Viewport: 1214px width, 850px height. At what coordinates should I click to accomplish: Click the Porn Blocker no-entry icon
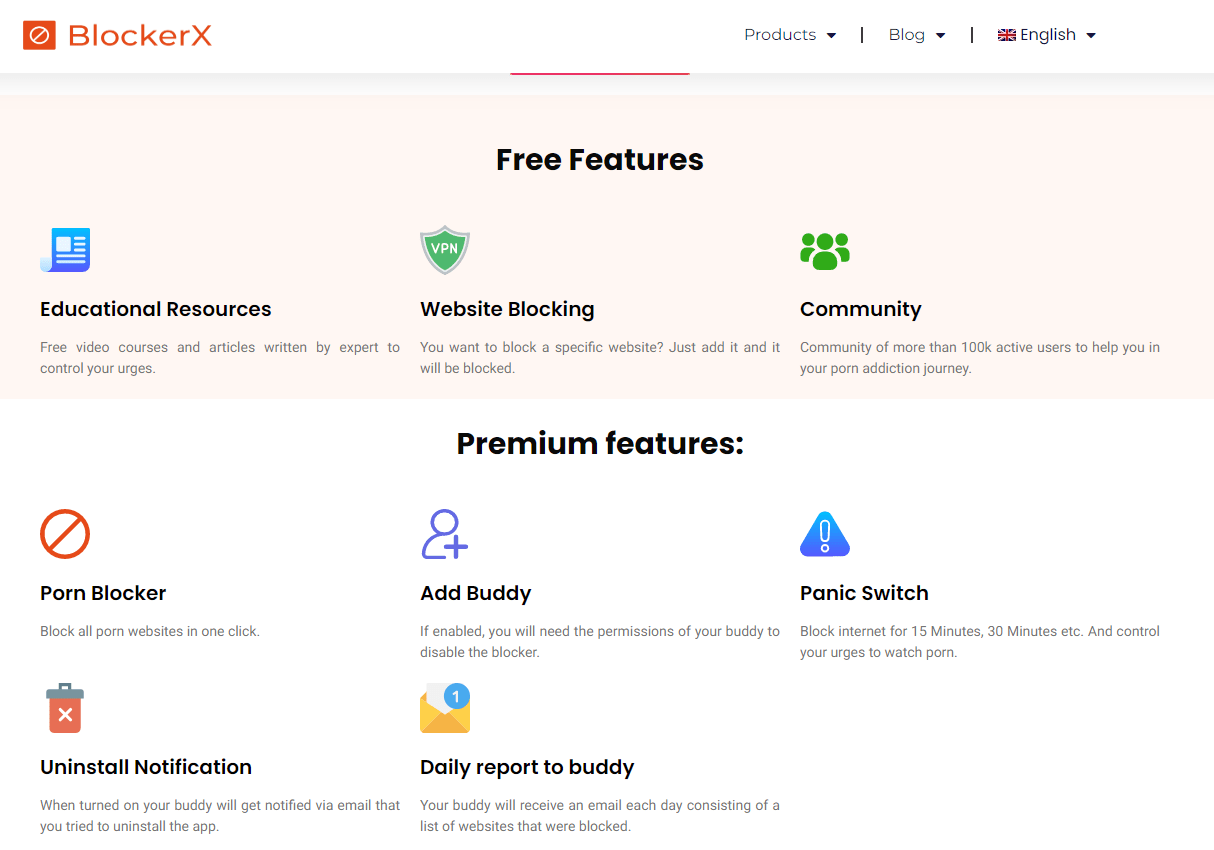pos(64,533)
